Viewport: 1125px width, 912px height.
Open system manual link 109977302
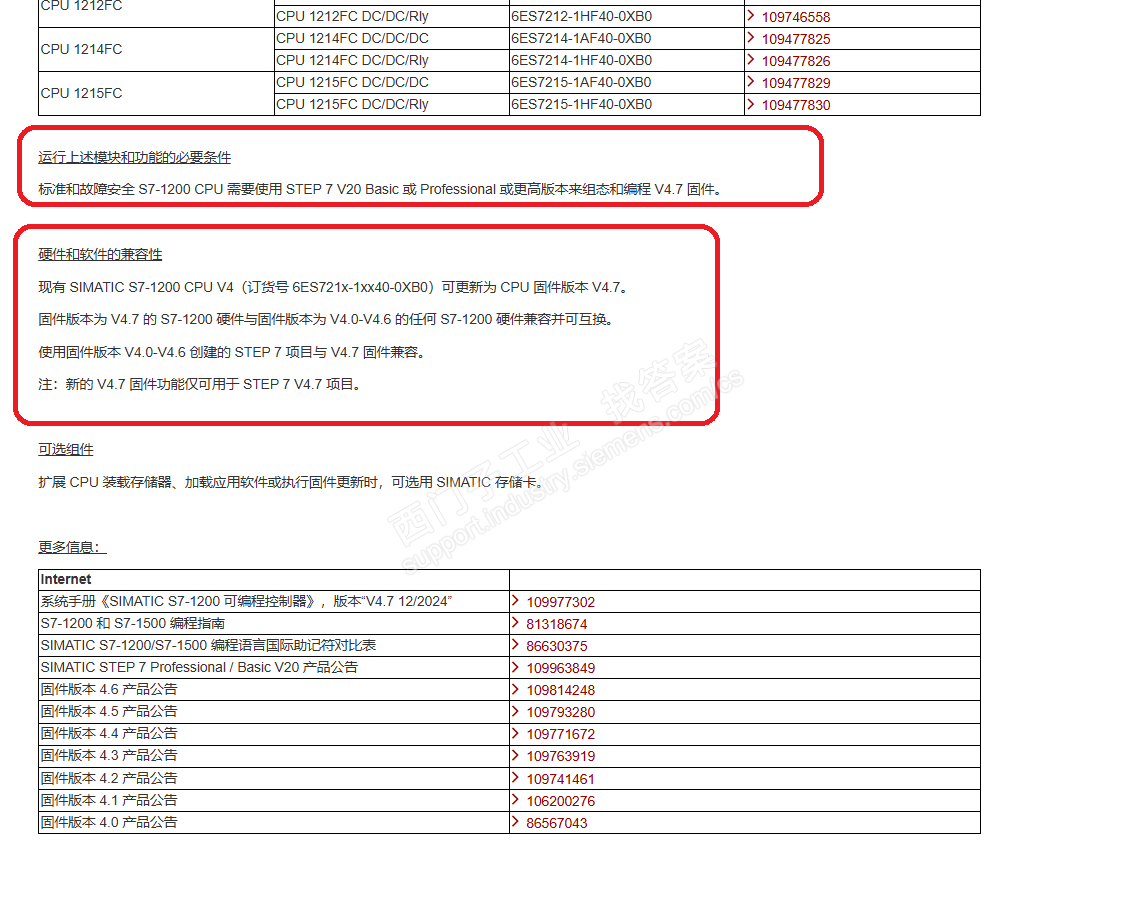560,603
